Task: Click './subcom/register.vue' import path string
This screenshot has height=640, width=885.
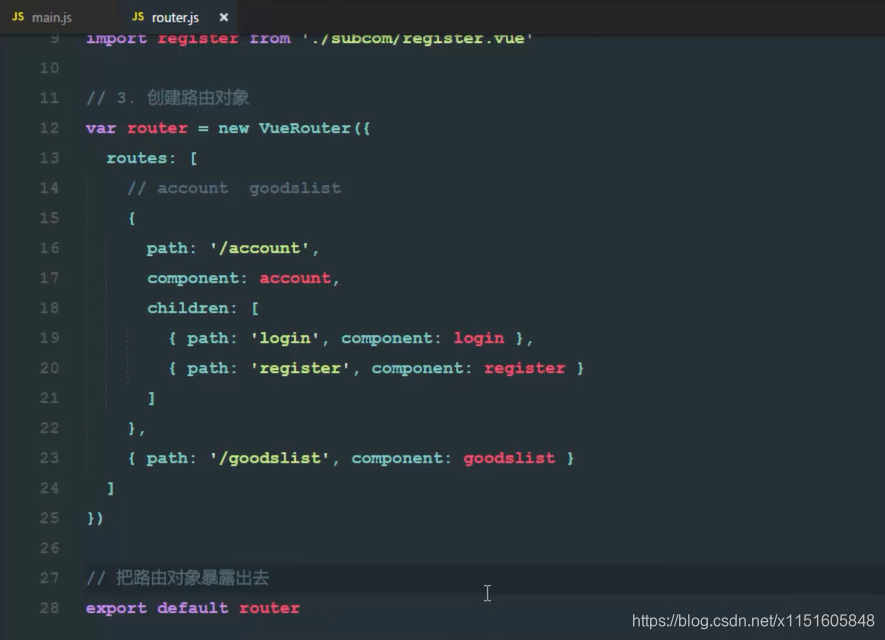Action: coord(418,38)
